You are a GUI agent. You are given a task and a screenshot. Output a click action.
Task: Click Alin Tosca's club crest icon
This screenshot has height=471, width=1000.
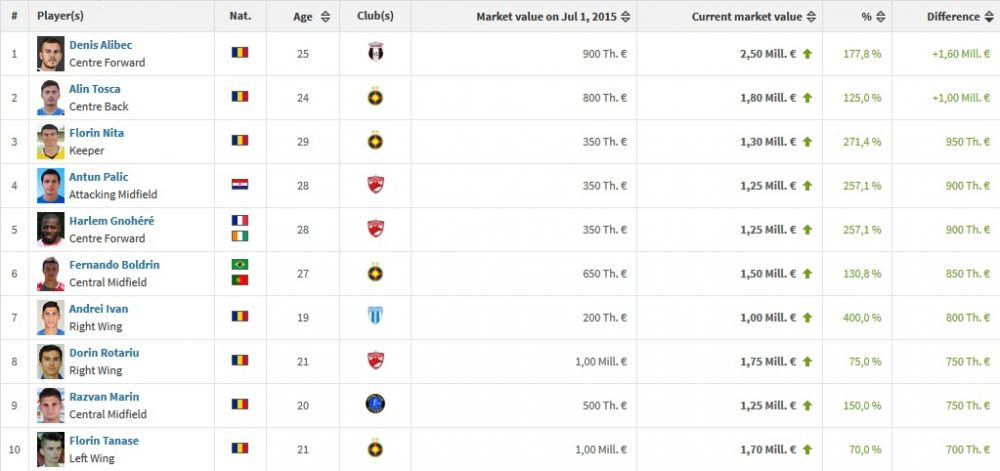click(x=375, y=97)
